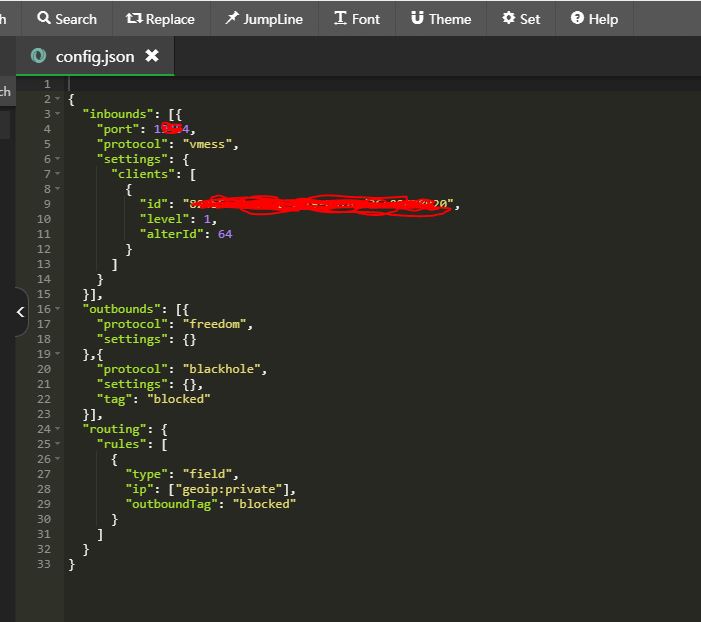Click the "outbounds" key
Screen dimensions: 701x622
[x=122, y=309]
